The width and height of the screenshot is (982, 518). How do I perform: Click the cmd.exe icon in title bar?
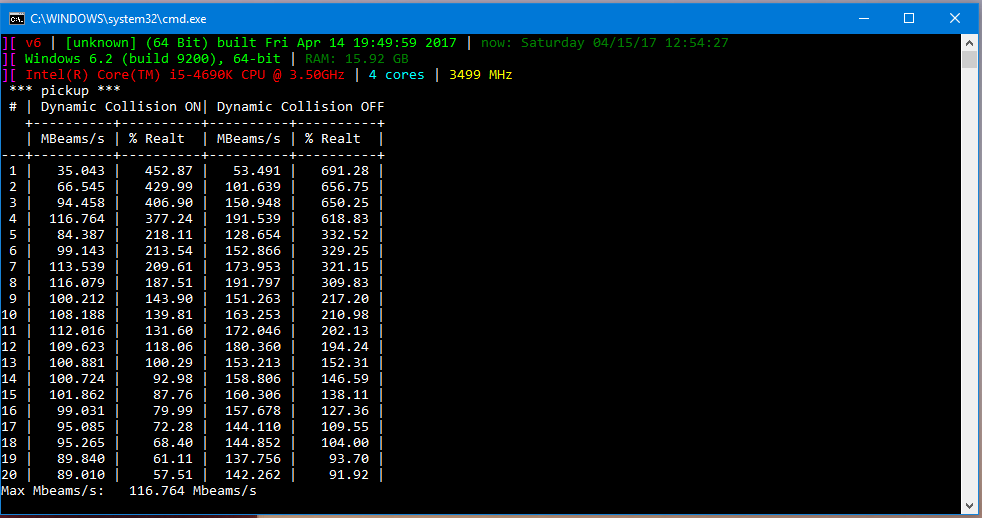(x=17, y=19)
